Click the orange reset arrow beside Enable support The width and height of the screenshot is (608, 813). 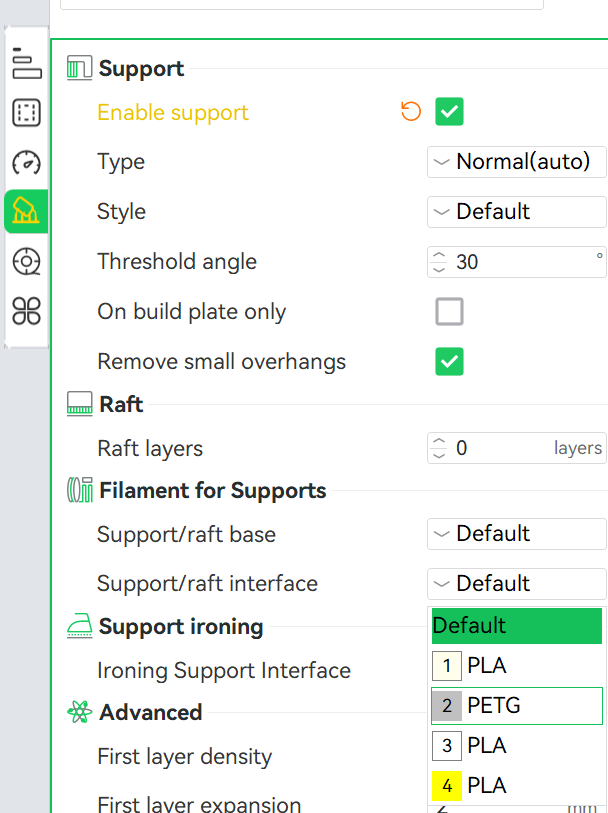coord(410,112)
